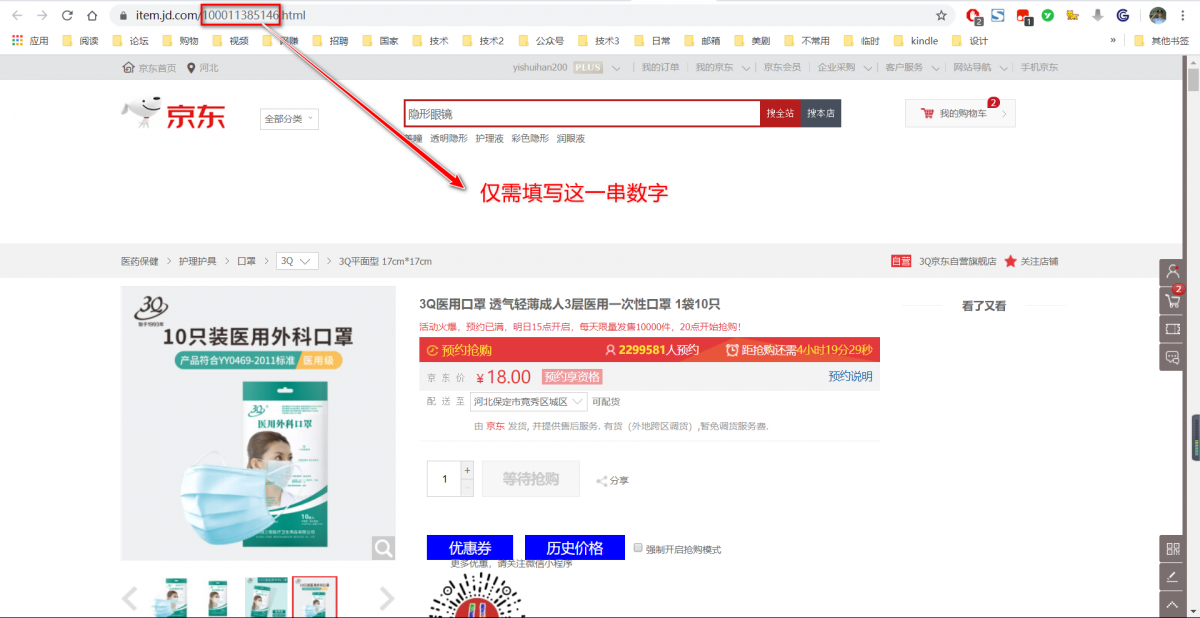Viewport: 1200px width, 618px height.
Task: Open the Chrome profile avatar
Action: (1158, 15)
